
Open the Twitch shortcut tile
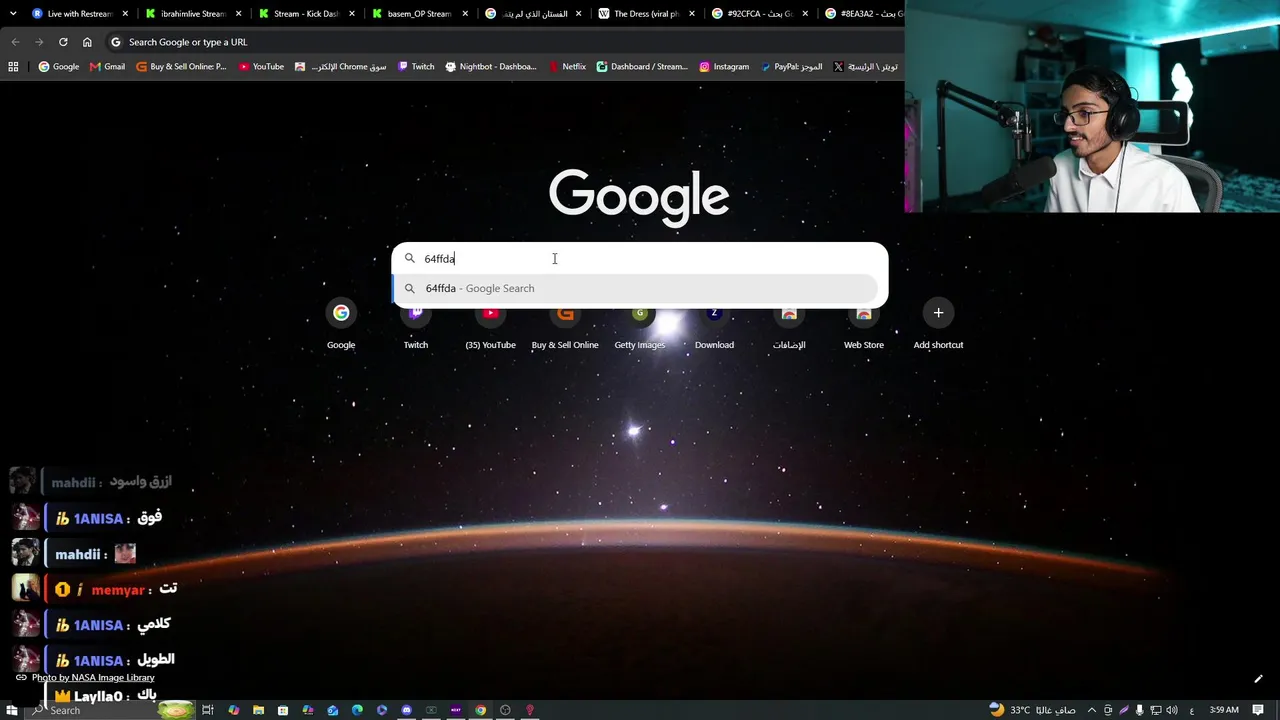click(x=416, y=326)
